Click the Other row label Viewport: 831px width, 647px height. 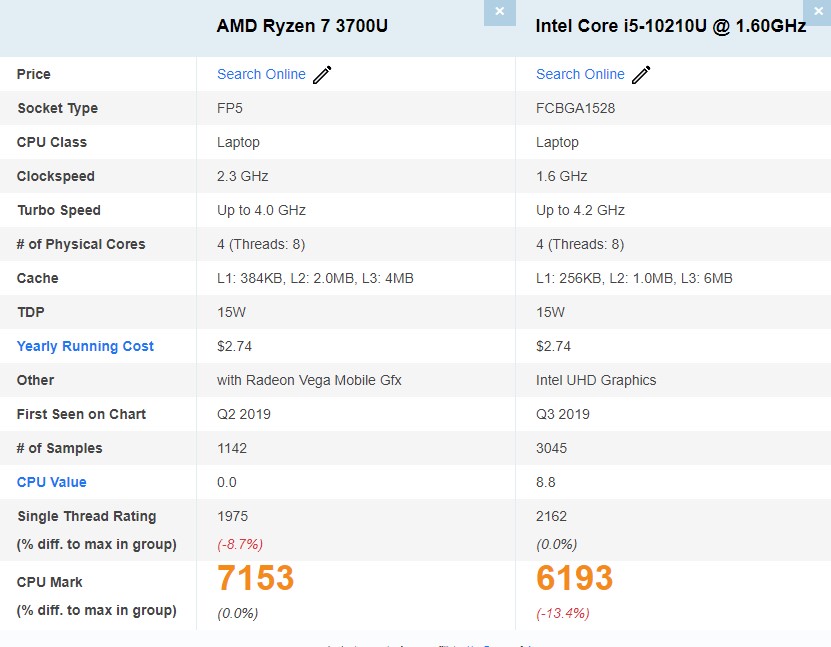click(x=36, y=380)
